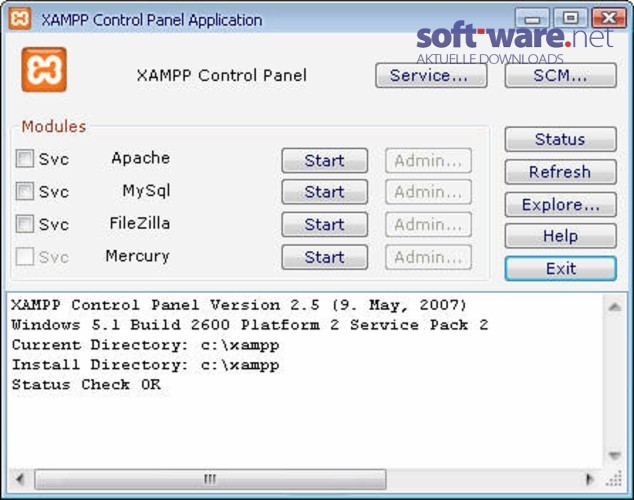Click log line 'Windows 5.1 Build 2600'

[x=250, y=325]
